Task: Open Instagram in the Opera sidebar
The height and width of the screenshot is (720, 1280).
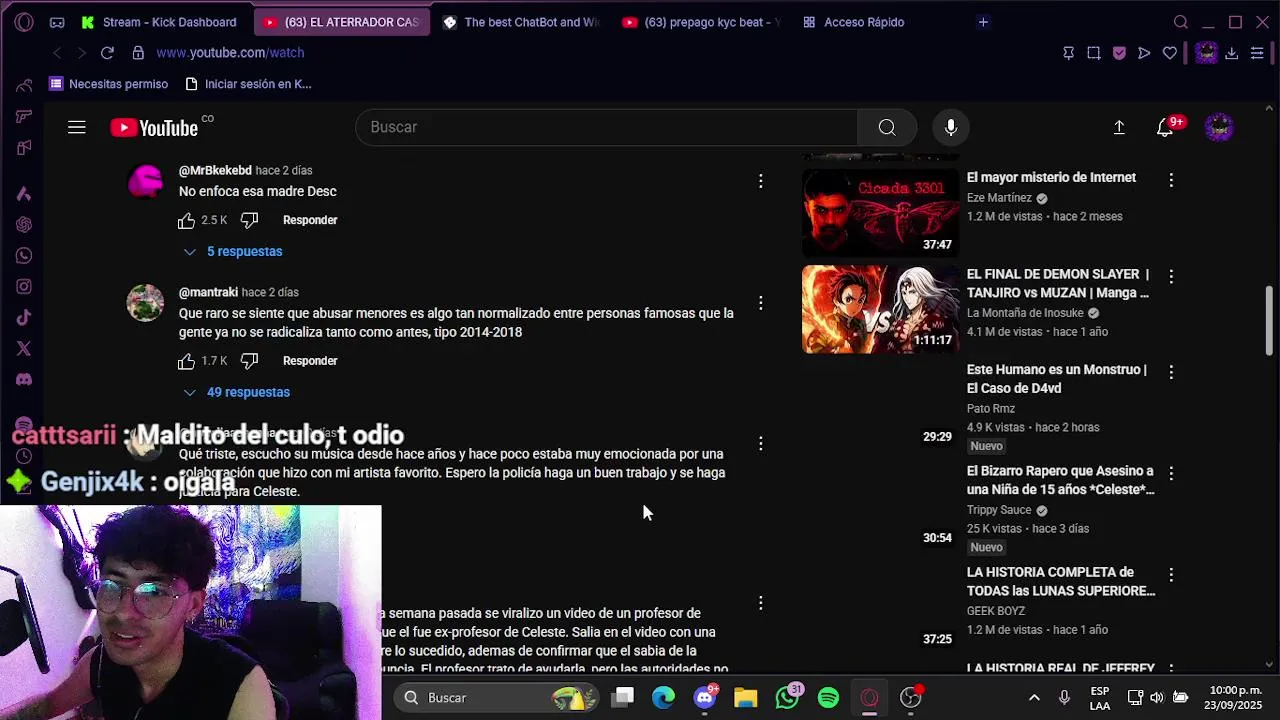Action: 24,287
